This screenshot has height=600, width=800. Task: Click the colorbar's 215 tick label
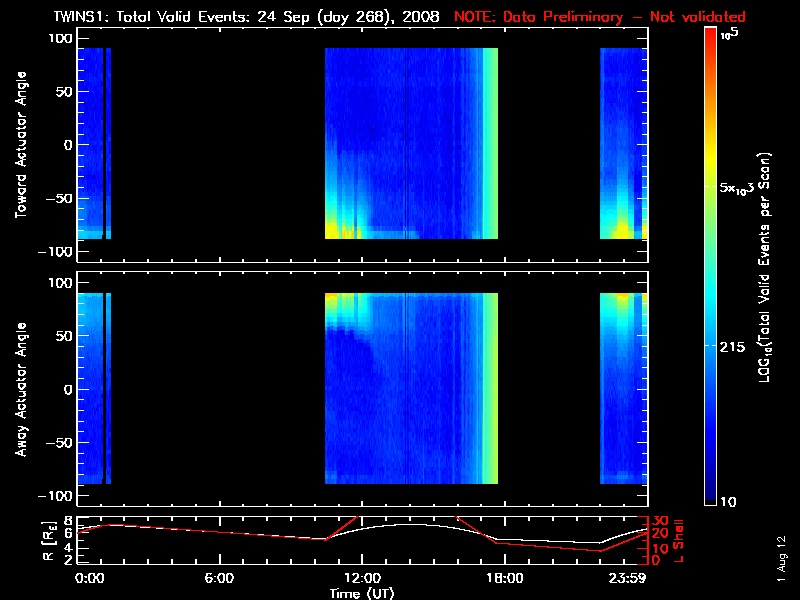point(737,346)
